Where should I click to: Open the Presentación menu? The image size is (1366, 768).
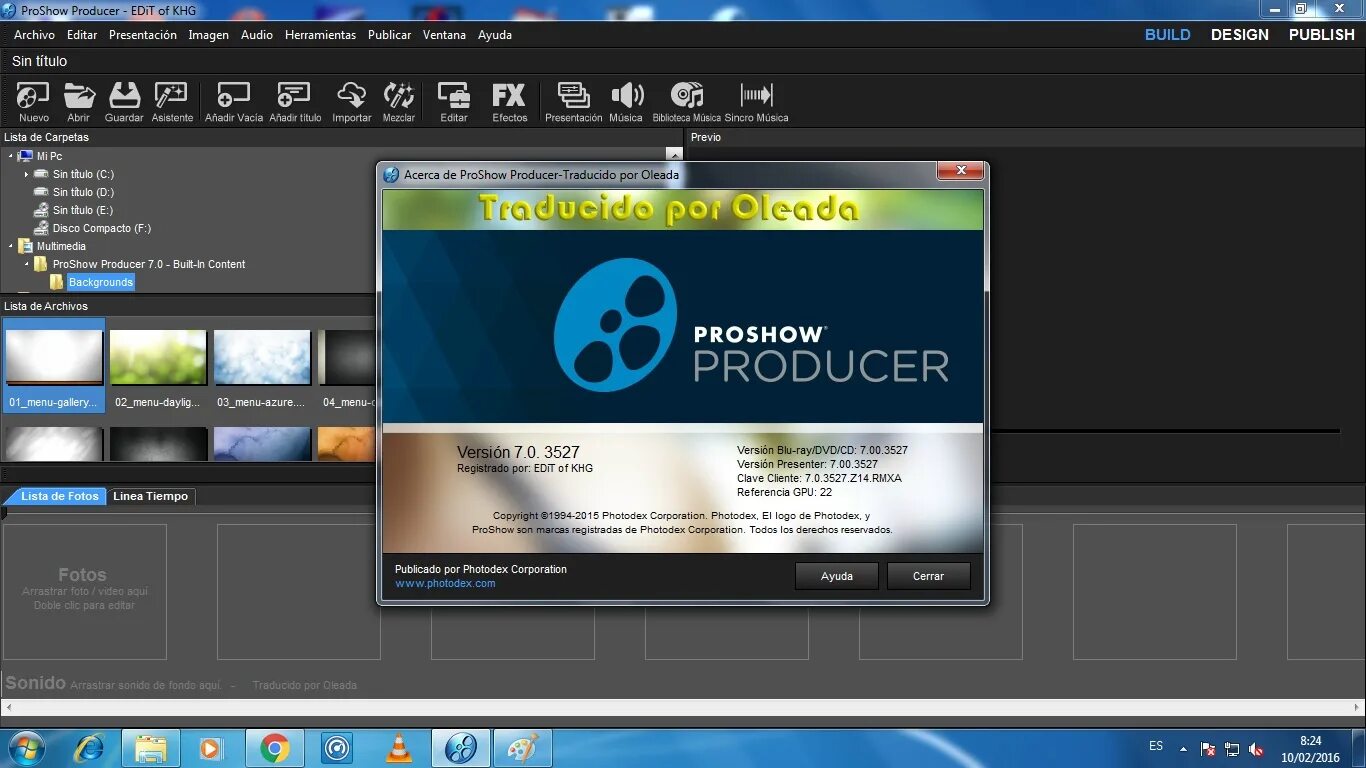(x=143, y=34)
